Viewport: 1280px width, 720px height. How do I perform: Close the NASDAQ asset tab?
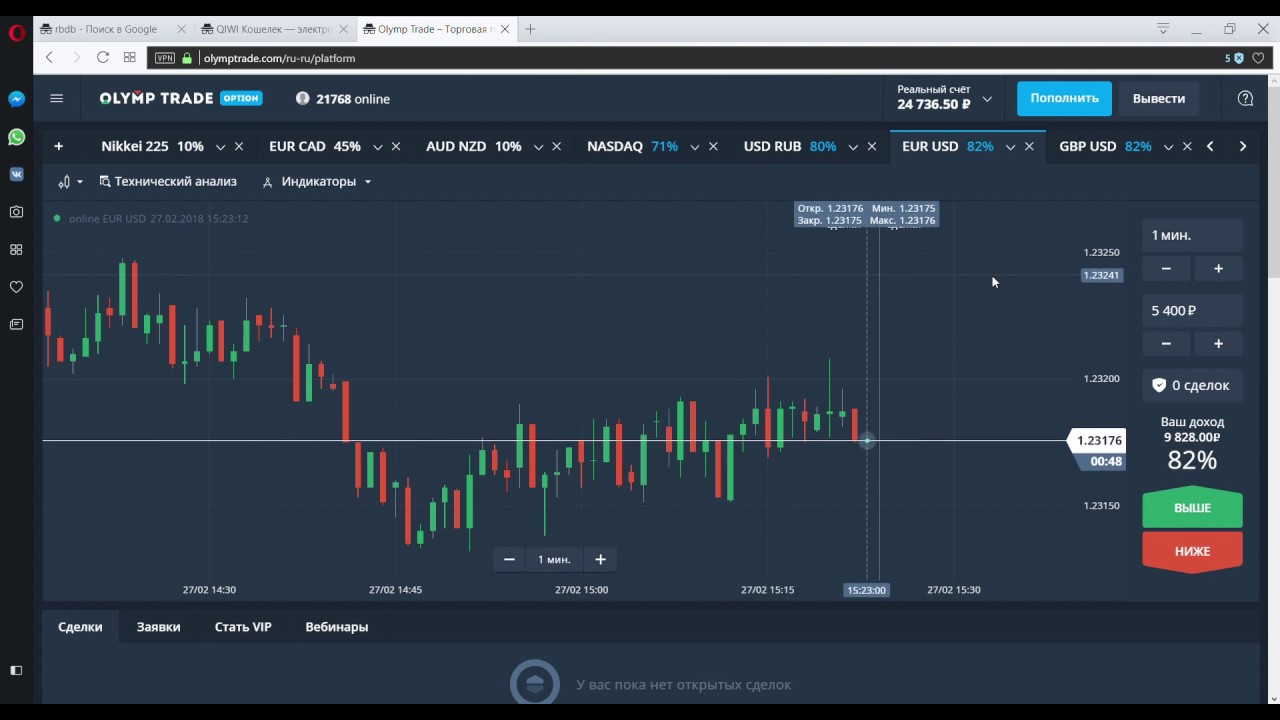713,146
